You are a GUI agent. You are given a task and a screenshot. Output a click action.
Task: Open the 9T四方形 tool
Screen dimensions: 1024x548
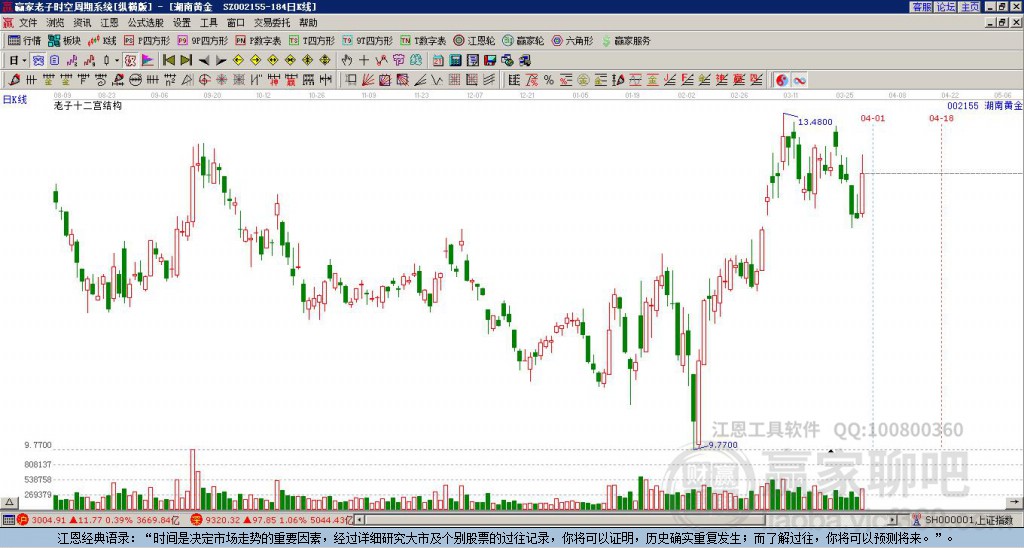coord(368,40)
